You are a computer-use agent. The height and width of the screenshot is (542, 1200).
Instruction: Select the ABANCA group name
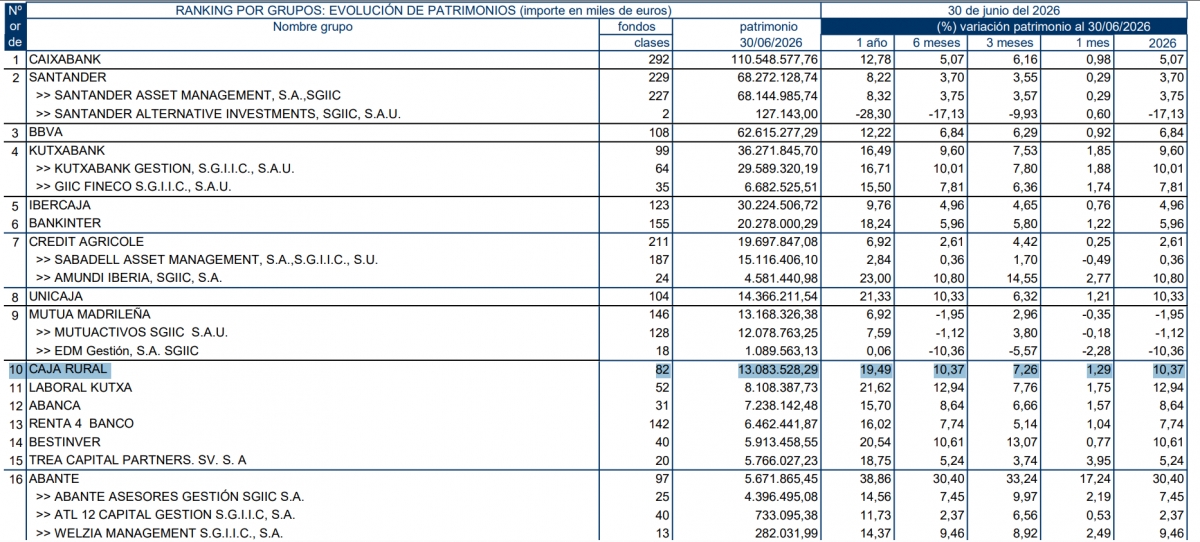56,406
